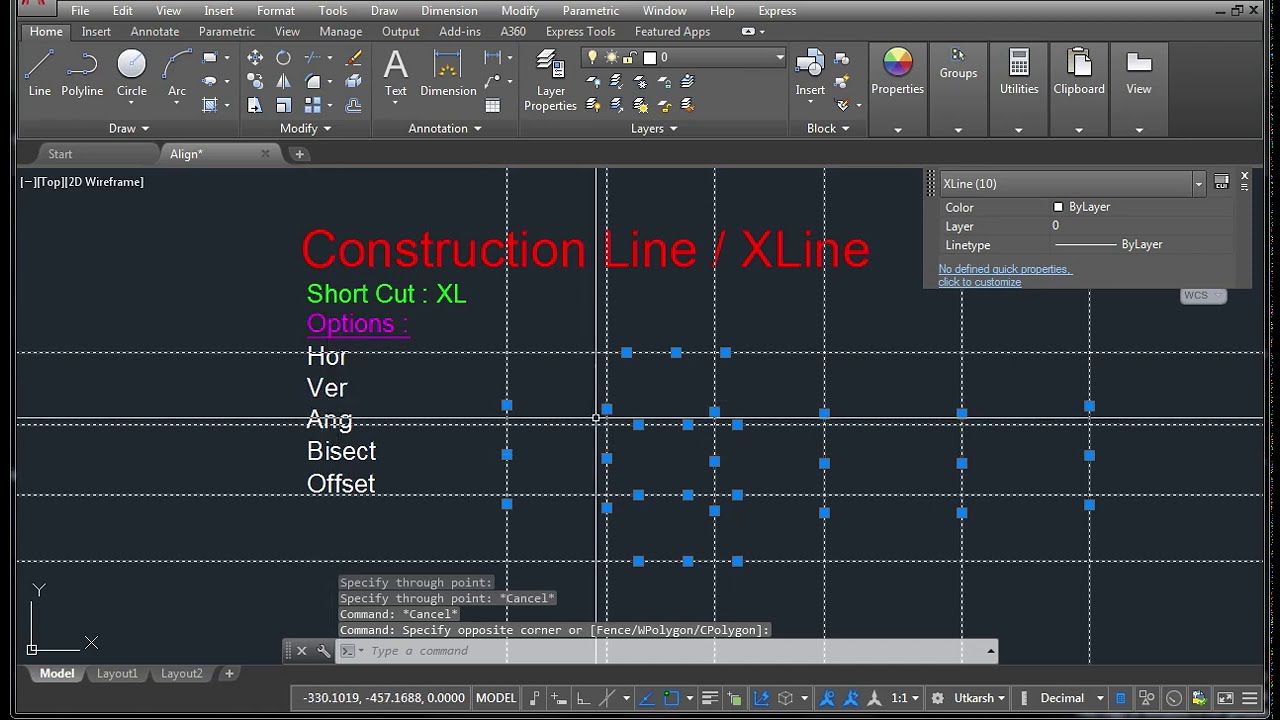Click the ByLayer color swatch in properties

coord(1058,207)
